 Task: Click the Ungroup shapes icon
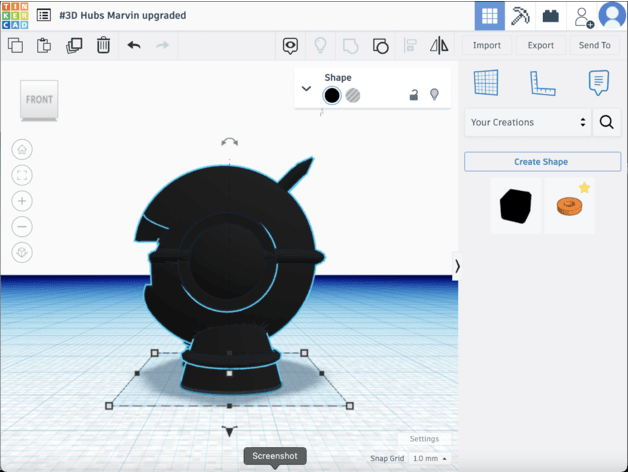380,46
